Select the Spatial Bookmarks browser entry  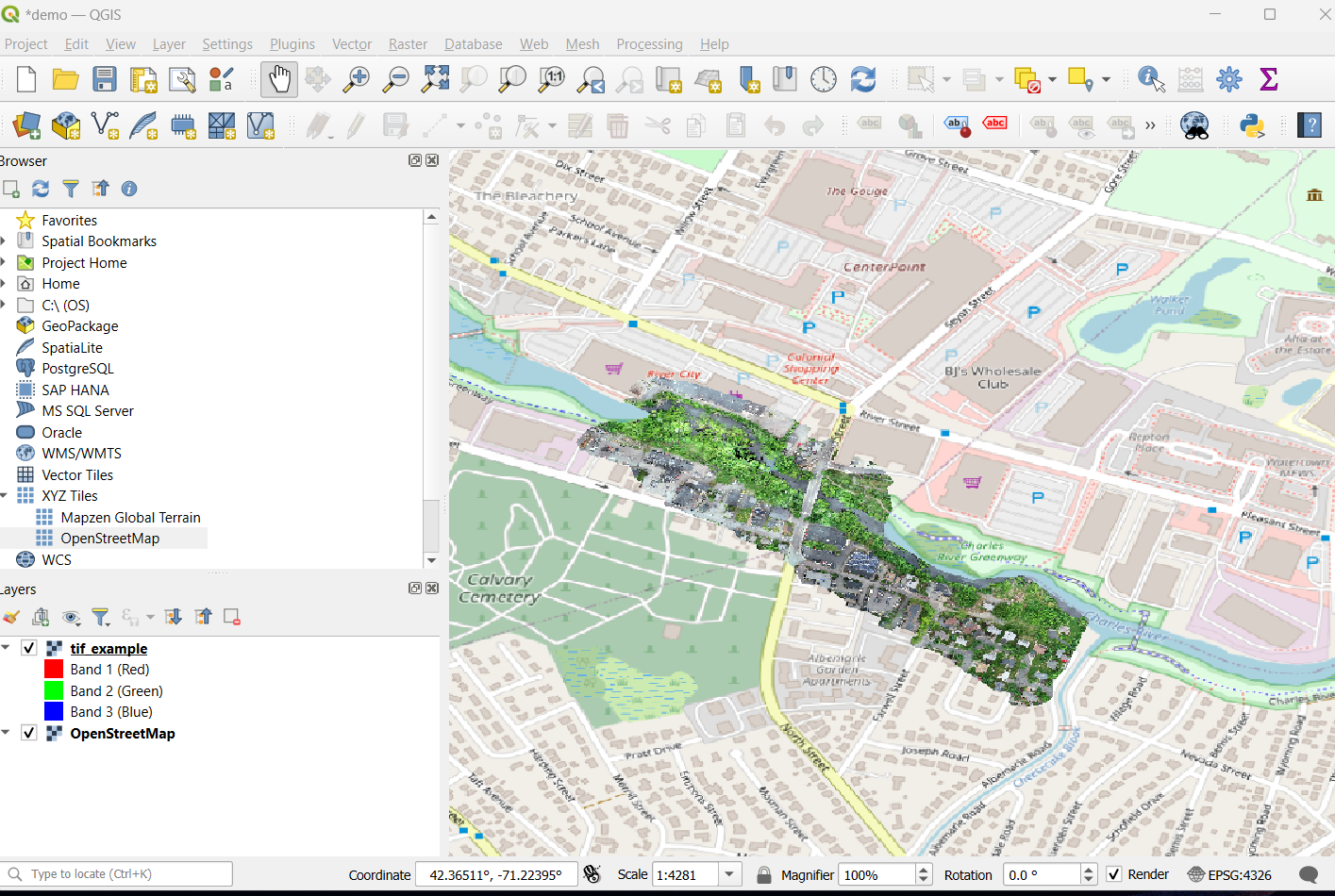tap(99, 241)
